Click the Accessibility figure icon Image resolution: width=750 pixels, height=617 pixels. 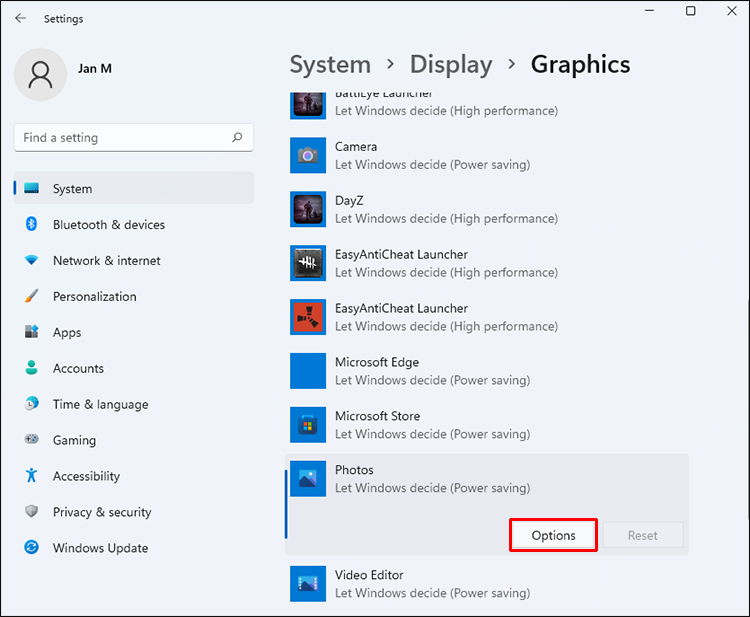tap(32, 475)
